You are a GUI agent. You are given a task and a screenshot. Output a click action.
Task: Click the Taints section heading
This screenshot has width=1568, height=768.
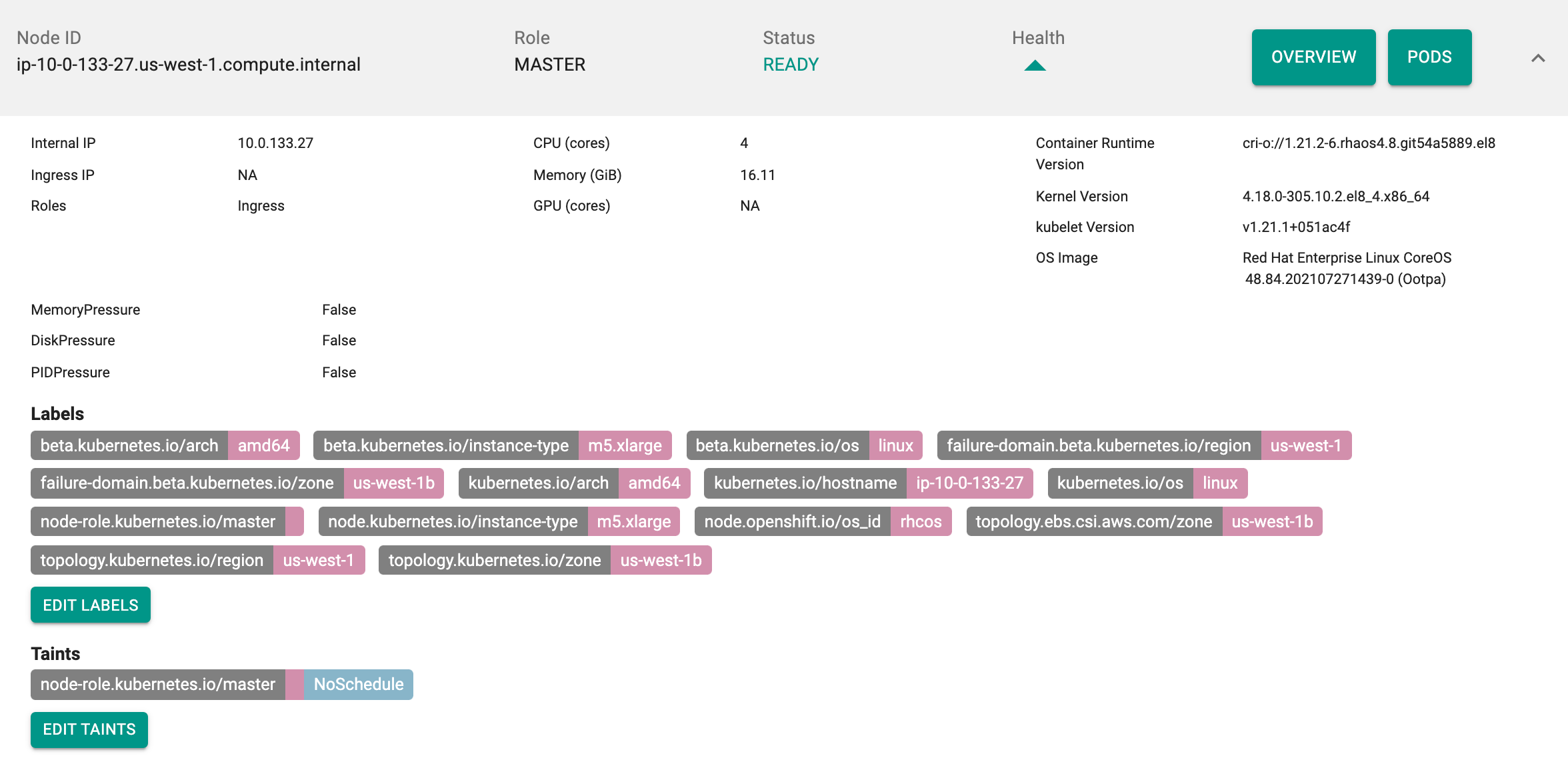(55, 654)
